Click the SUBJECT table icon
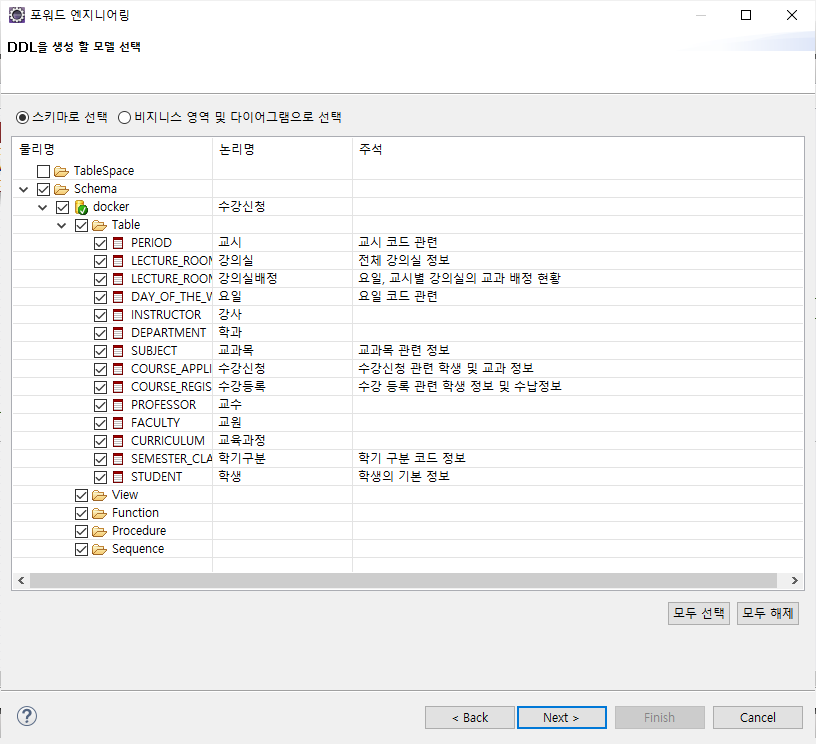 (x=118, y=351)
